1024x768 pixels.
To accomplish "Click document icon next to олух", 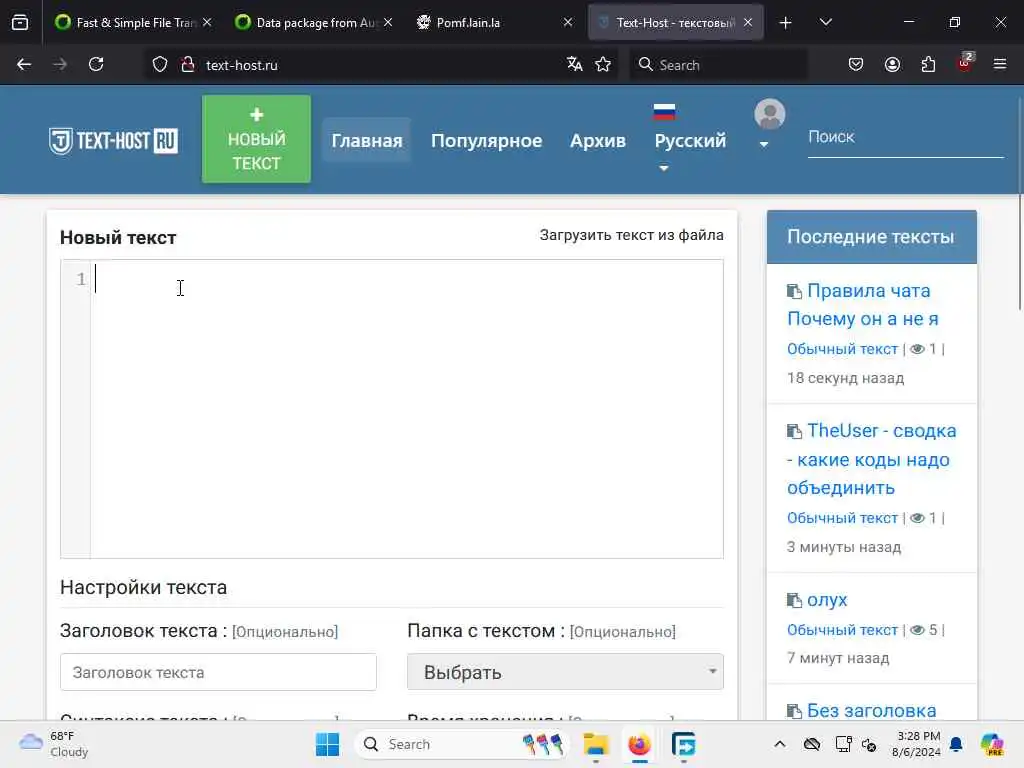I will 794,600.
